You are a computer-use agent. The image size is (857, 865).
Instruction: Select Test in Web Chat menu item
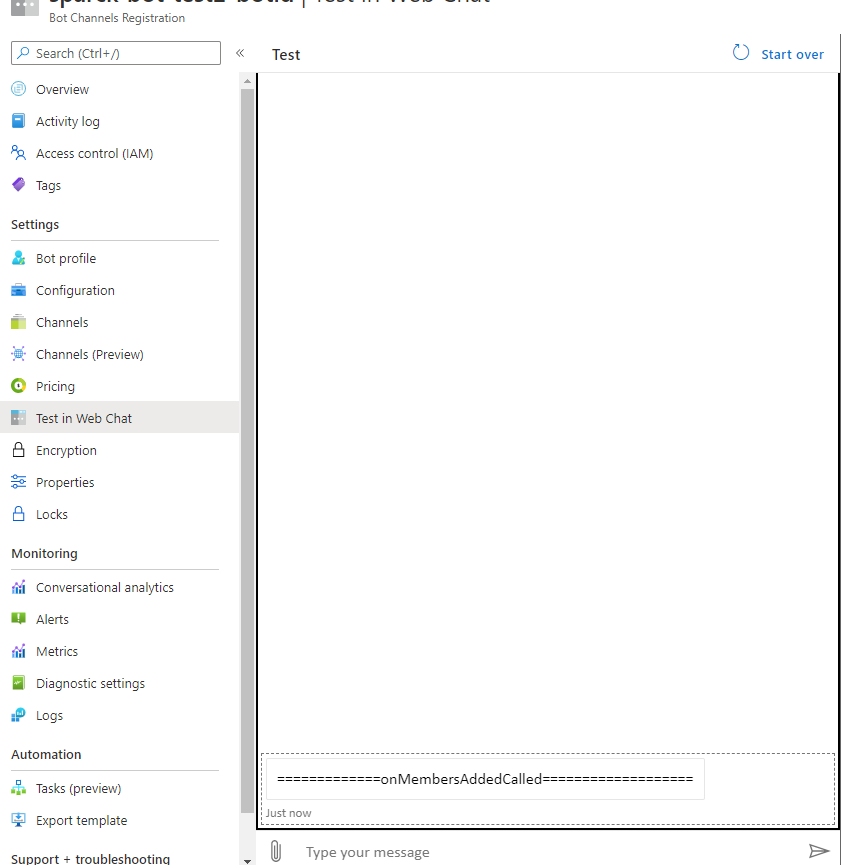click(83, 418)
